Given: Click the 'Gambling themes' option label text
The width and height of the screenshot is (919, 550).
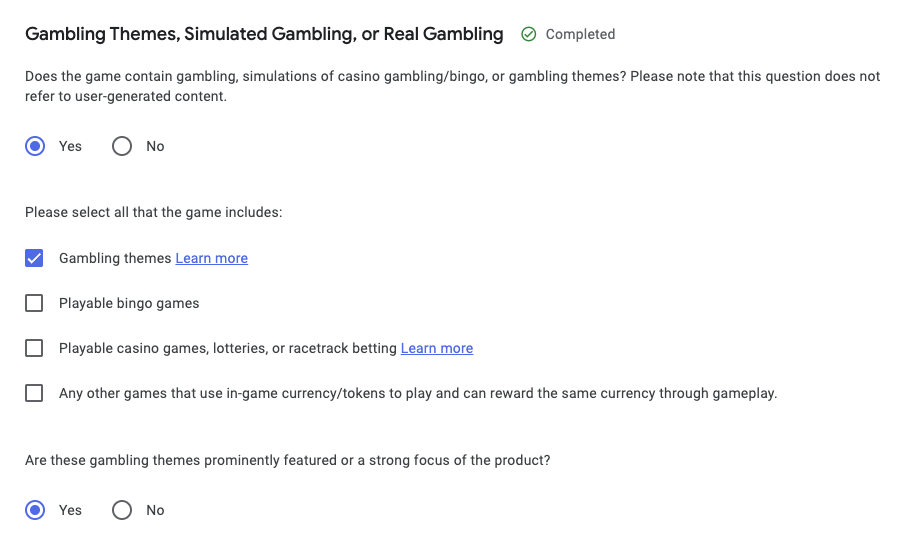Looking at the screenshot, I should (x=115, y=258).
